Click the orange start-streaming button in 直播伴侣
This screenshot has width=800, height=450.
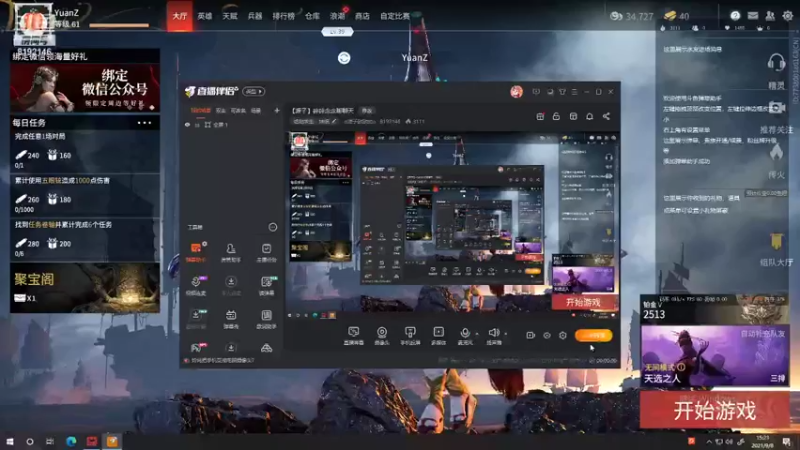click(x=593, y=335)
